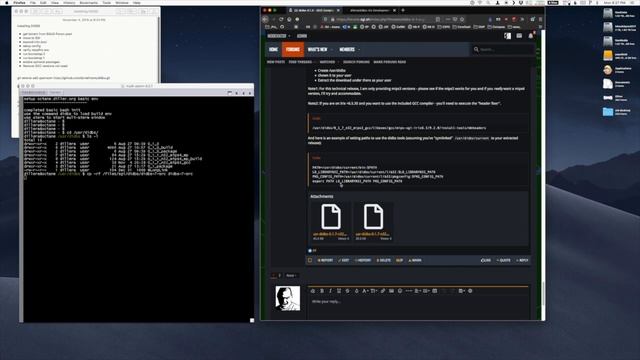
Task: Click the Firefox reload button
Action: tap(281, 19)
